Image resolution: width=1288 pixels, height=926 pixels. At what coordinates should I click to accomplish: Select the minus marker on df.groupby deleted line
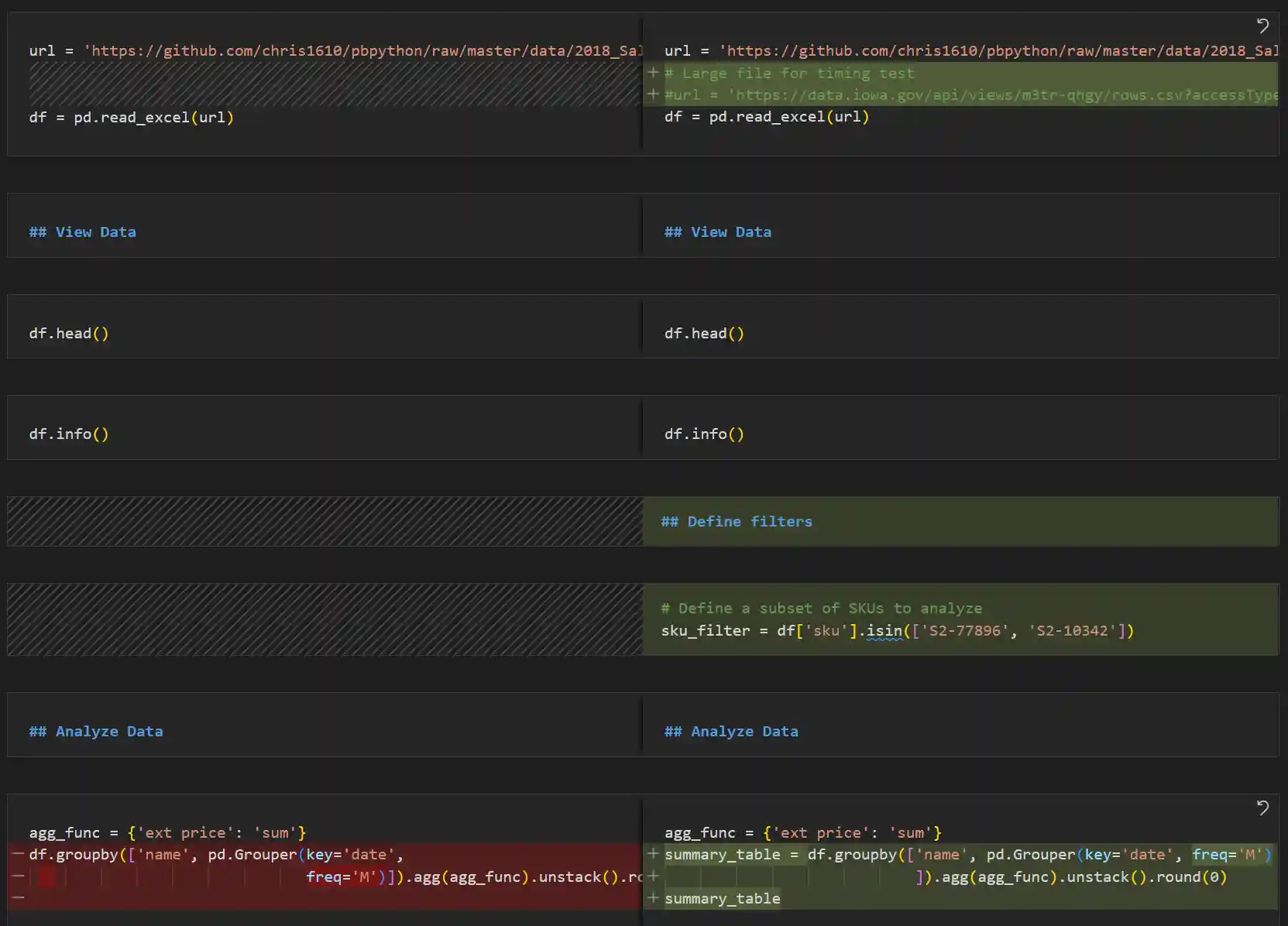click(19, 855)
